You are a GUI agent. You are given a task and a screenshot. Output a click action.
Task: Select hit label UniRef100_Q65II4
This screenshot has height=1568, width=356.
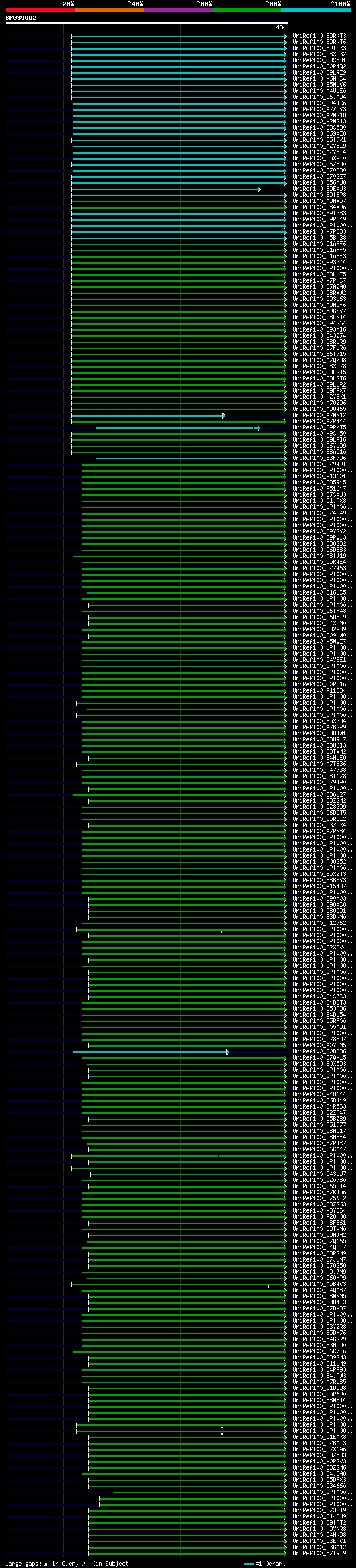point(319,1186)
